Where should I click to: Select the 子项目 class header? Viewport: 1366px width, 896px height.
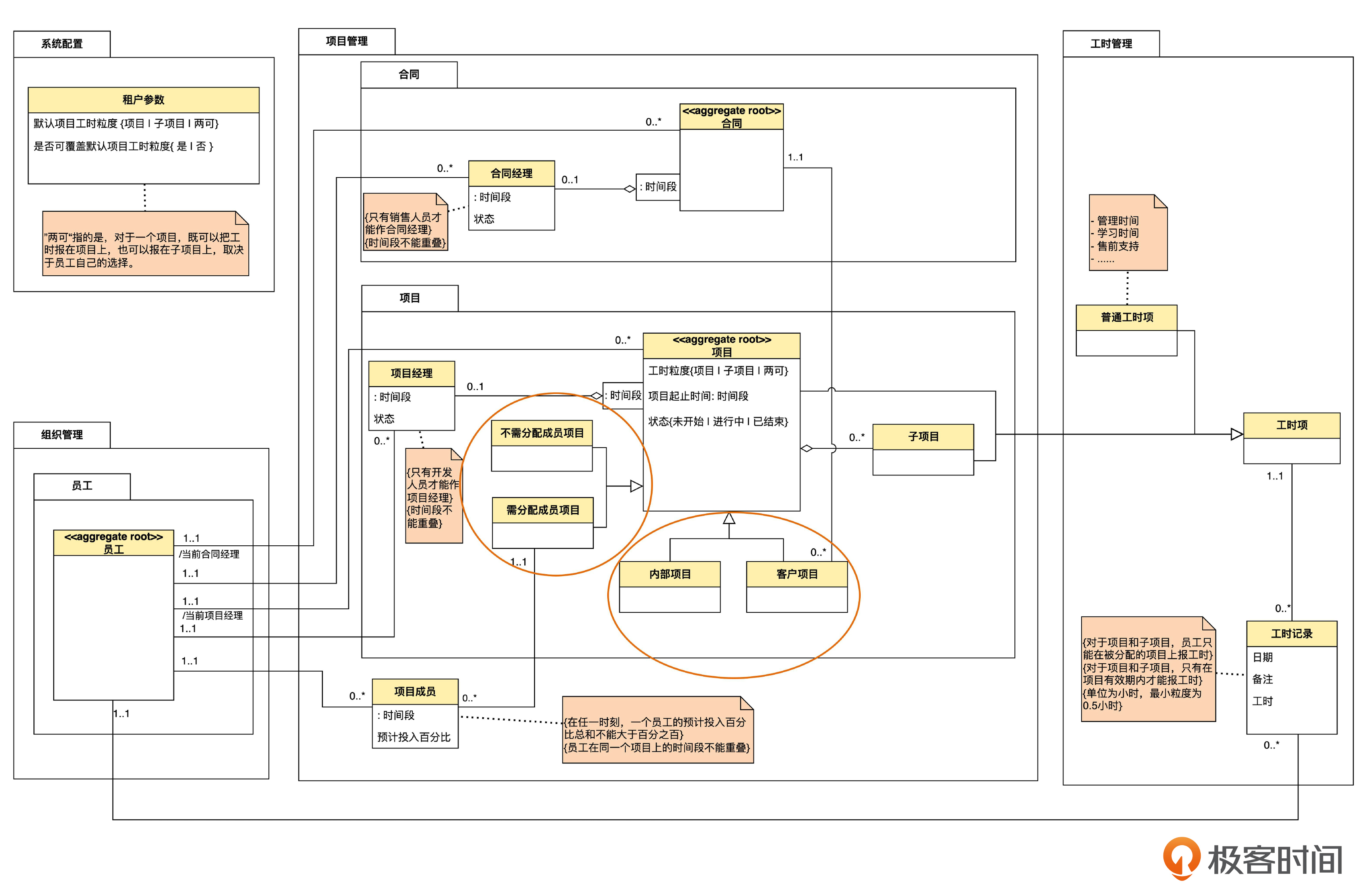923,437
